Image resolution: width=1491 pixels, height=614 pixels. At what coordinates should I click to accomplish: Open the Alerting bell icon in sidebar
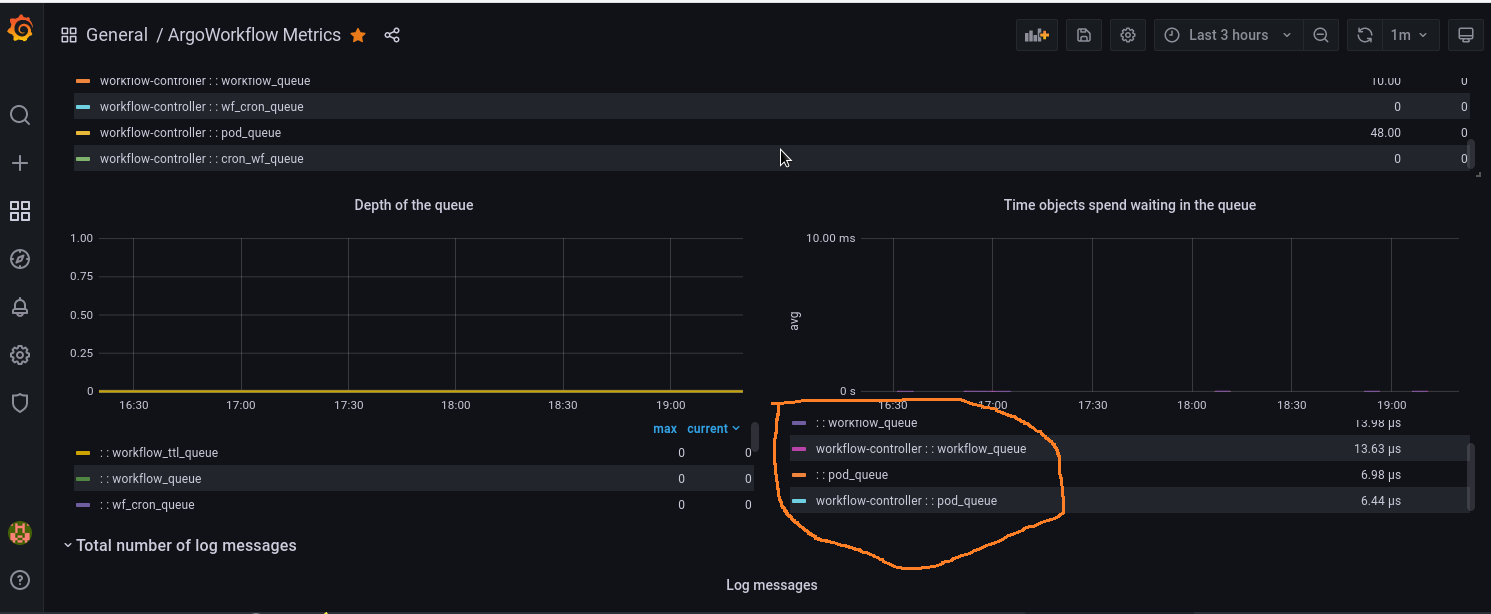click(x=20, y=307)
